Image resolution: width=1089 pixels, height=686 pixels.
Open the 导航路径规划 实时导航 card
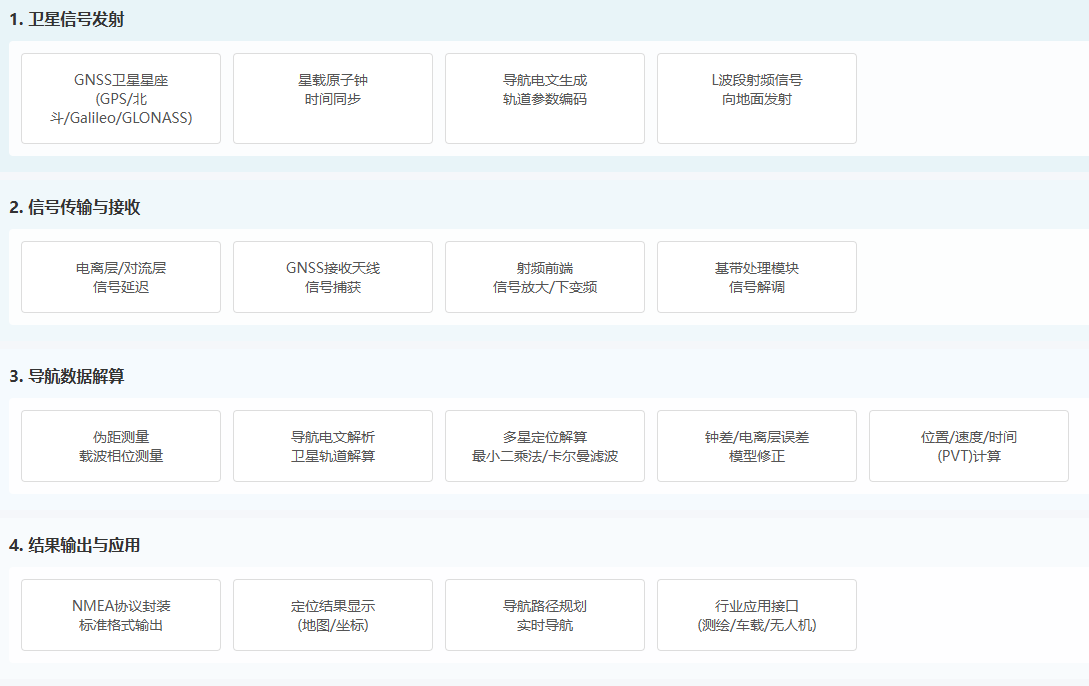coord(545,615)
